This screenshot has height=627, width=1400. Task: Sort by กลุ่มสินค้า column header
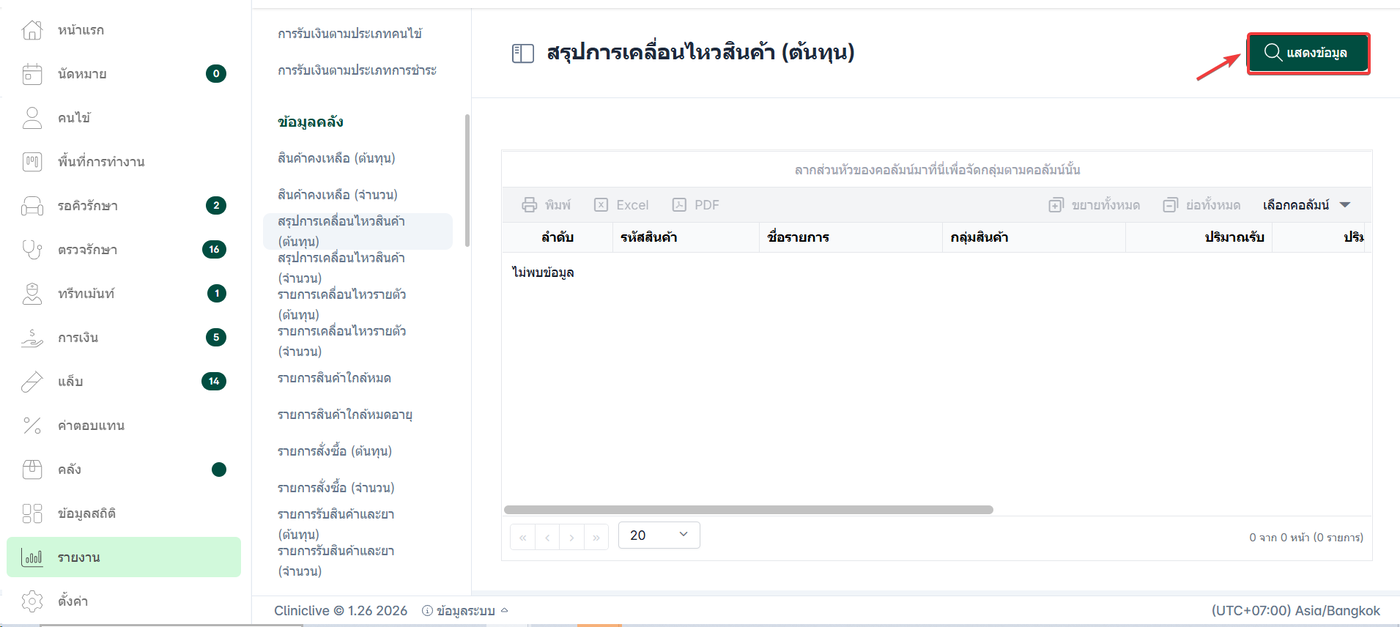[1032, 237]
